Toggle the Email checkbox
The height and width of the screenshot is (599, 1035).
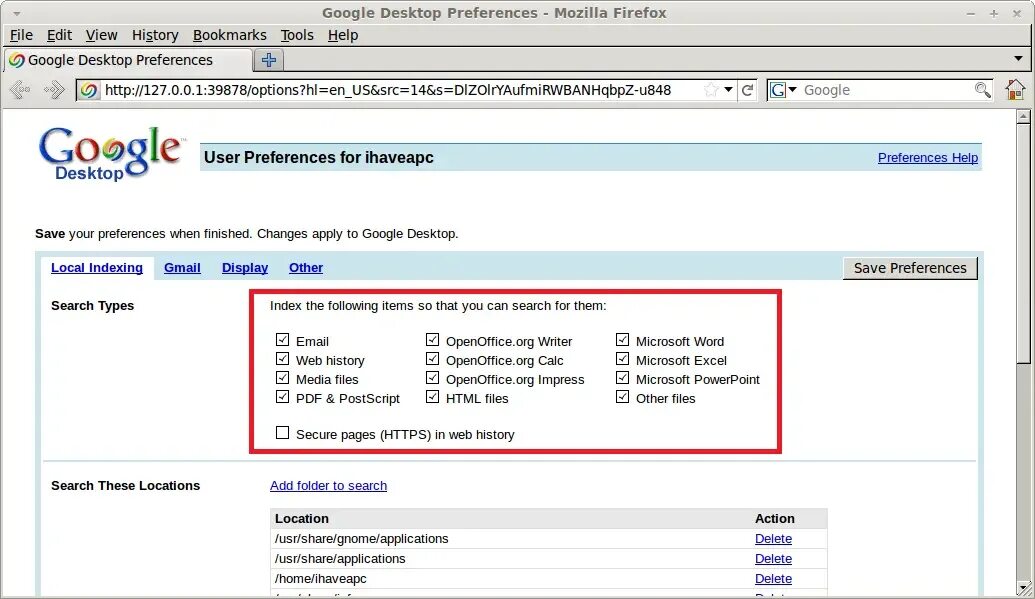[283, 339]
